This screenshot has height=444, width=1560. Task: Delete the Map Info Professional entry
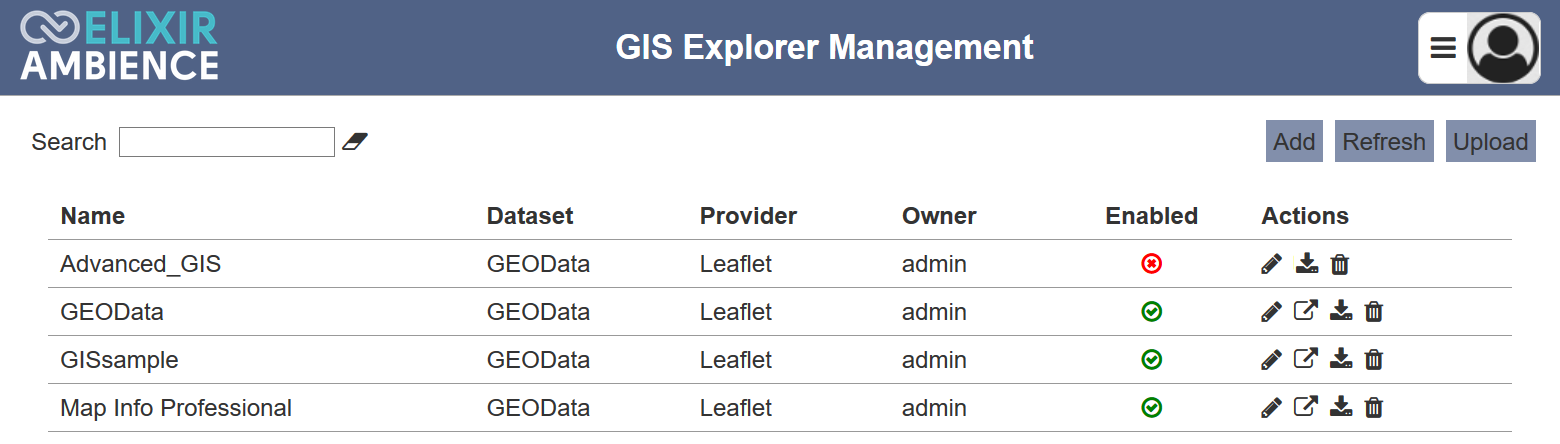click(1375, 407)
